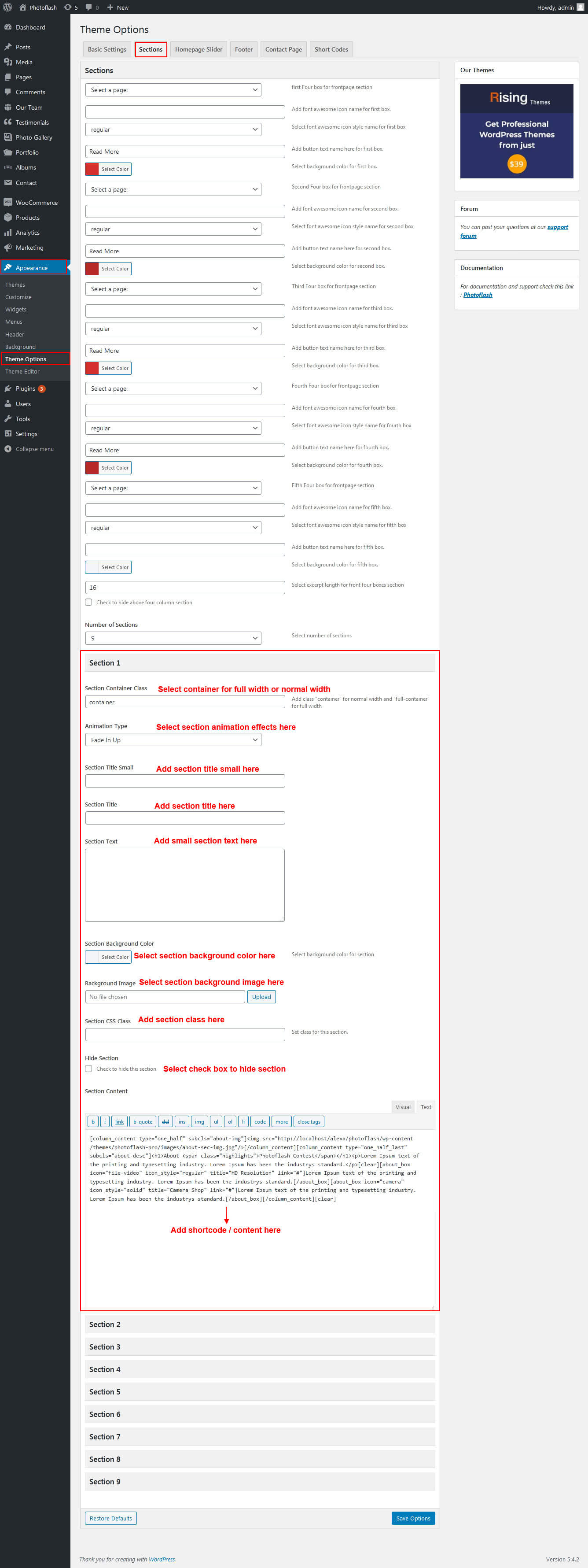
Task: Click Rising Themes advertisement banner
Action: [x=517, y=131]
